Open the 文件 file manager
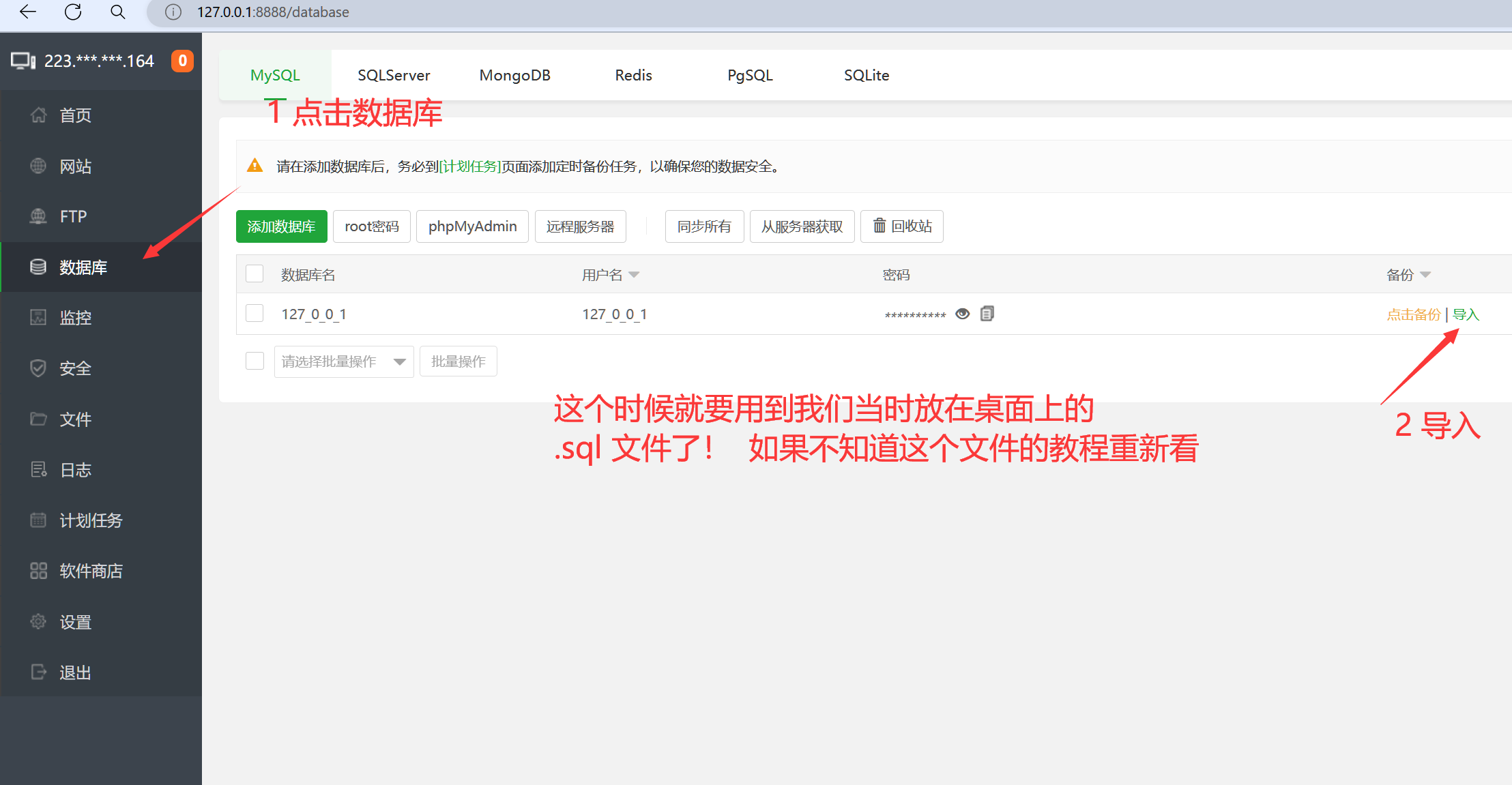Screen dimensions: 1512x785 click(75, 419)
